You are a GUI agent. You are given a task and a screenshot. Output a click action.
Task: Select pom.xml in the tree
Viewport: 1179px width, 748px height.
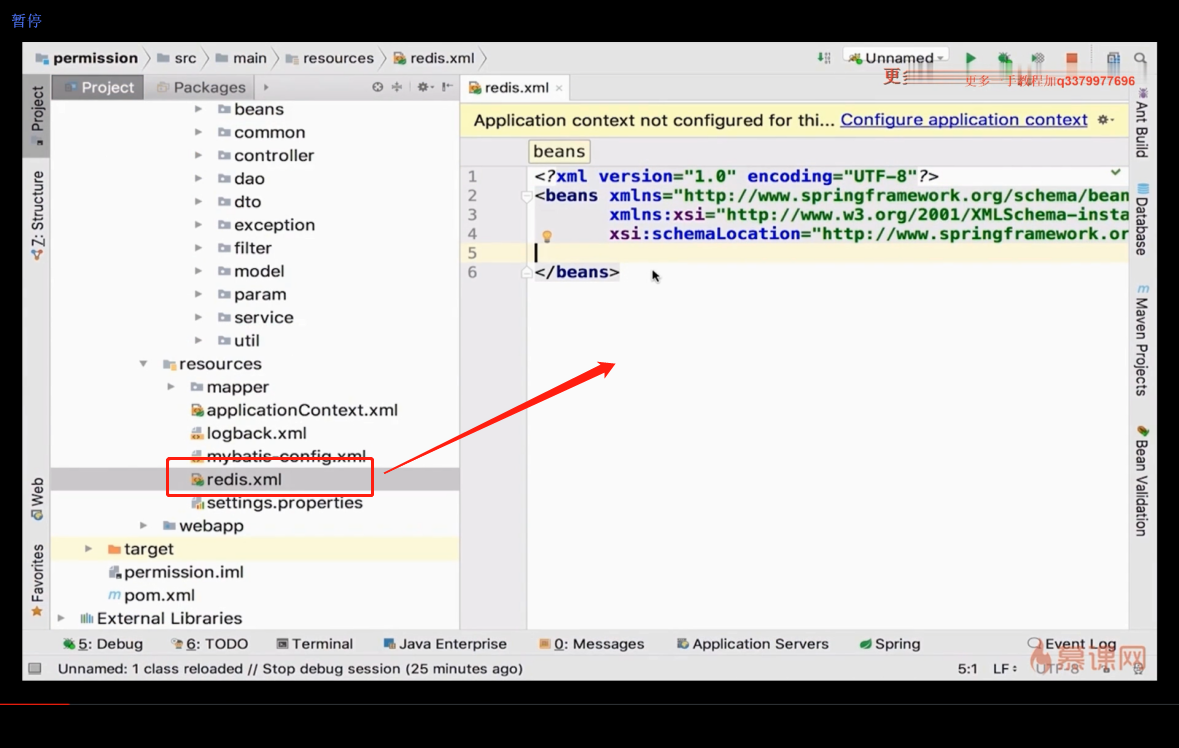[x=151, y=595]
